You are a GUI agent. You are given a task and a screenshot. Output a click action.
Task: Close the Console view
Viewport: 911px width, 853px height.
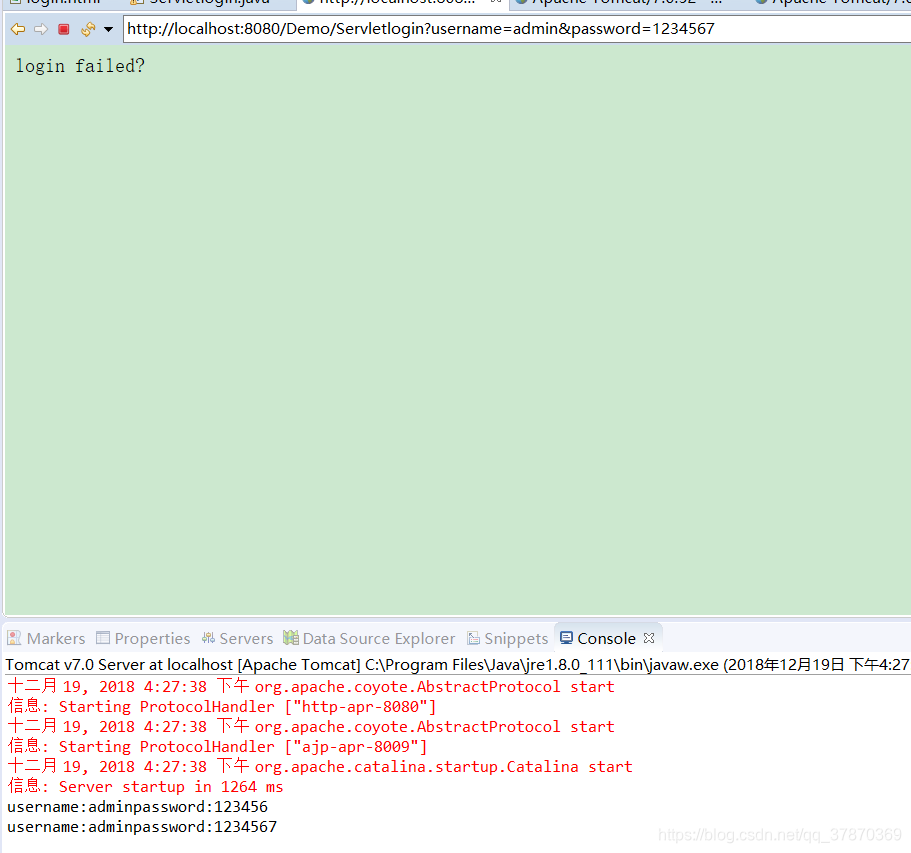tap(649, 638)
